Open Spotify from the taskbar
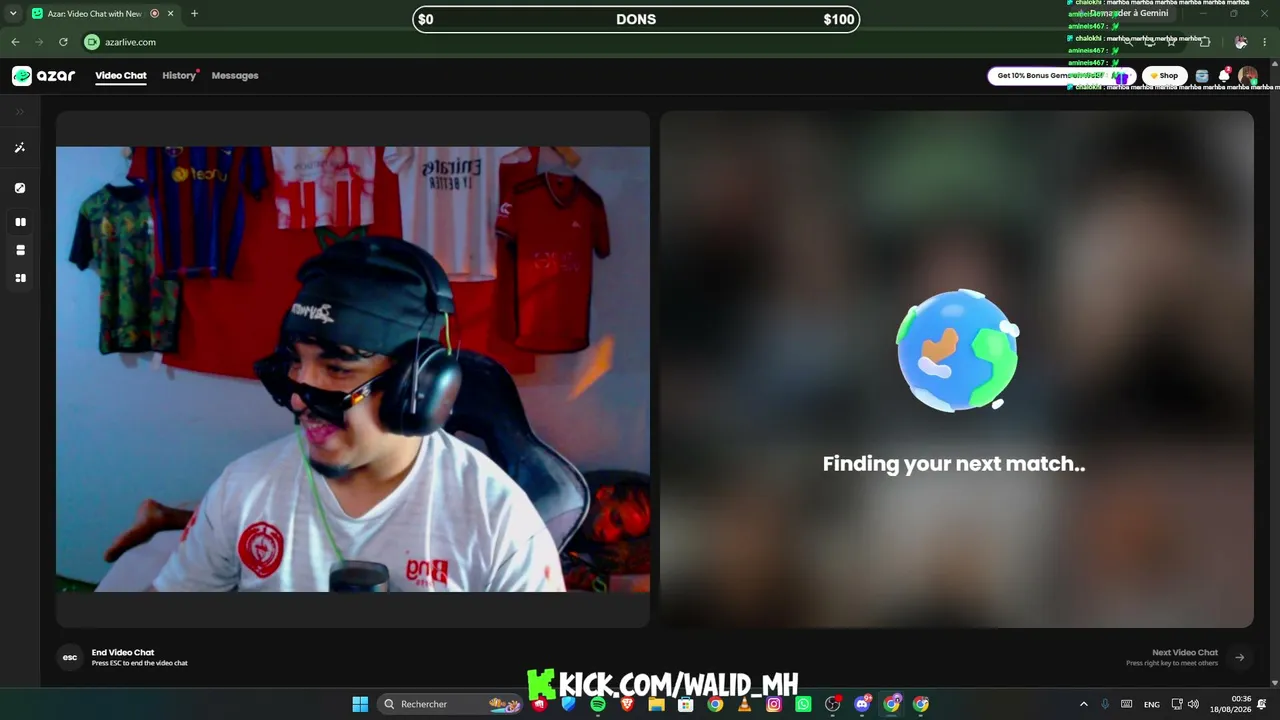Image resolution: width=1280 pixels, height=720 pixels. click(x=598, y=704)
